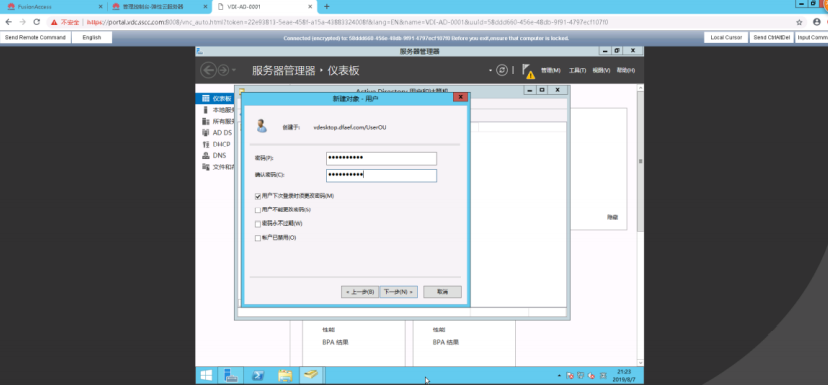Check the 用户下次登录时须更改密码 checkbox
This screenshot has height=385, width=828.
258,196
